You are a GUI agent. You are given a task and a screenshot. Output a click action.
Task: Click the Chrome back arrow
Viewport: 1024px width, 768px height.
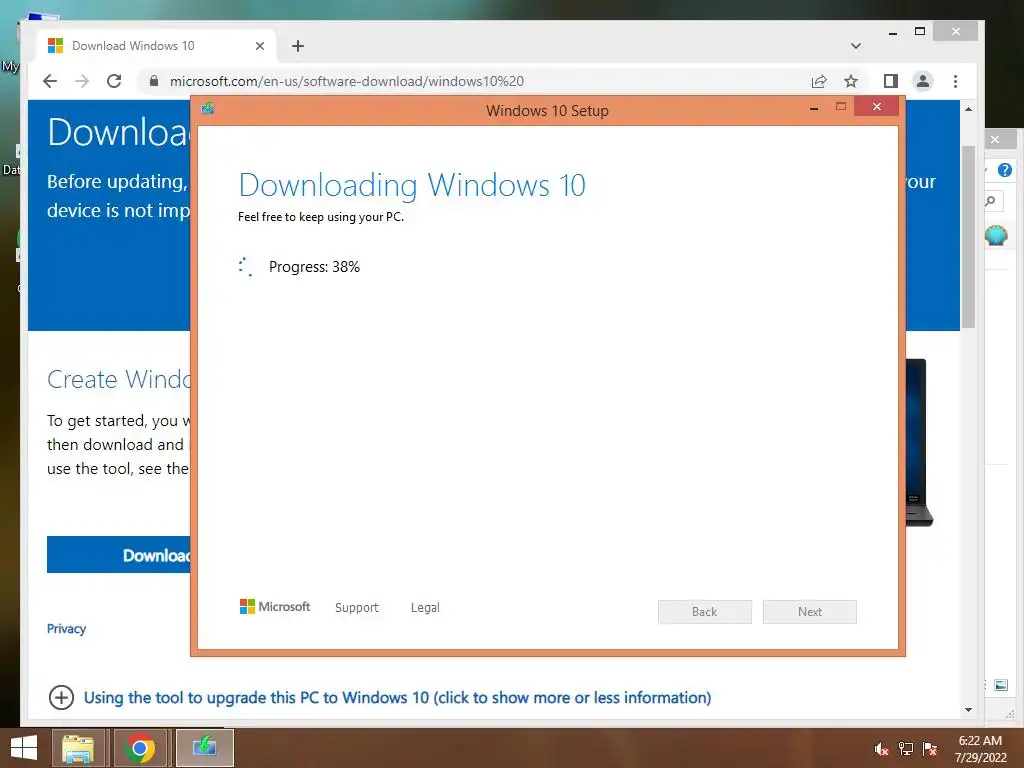(50, 81)
